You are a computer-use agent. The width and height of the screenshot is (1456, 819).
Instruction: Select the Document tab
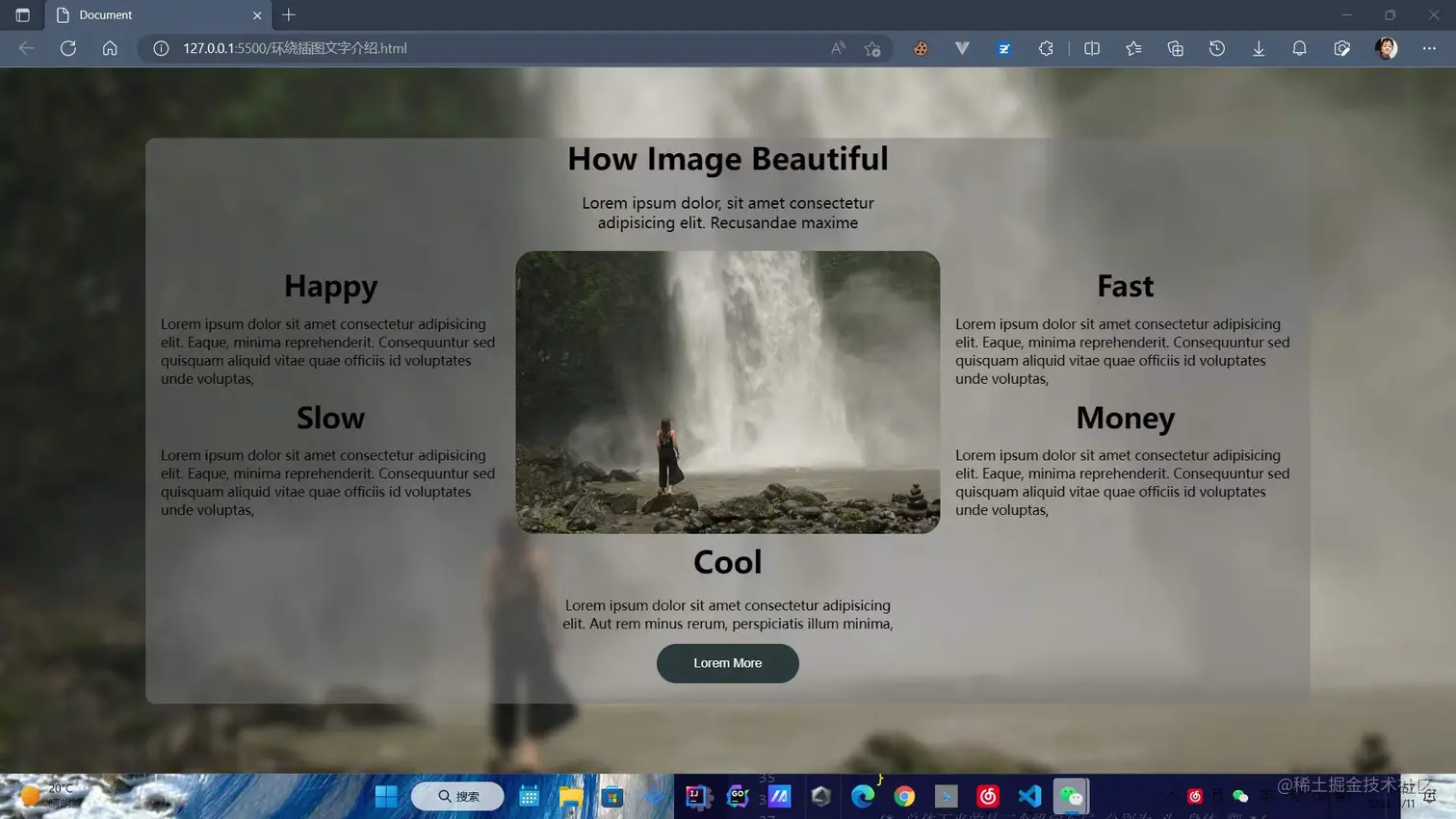pos(159,15)
